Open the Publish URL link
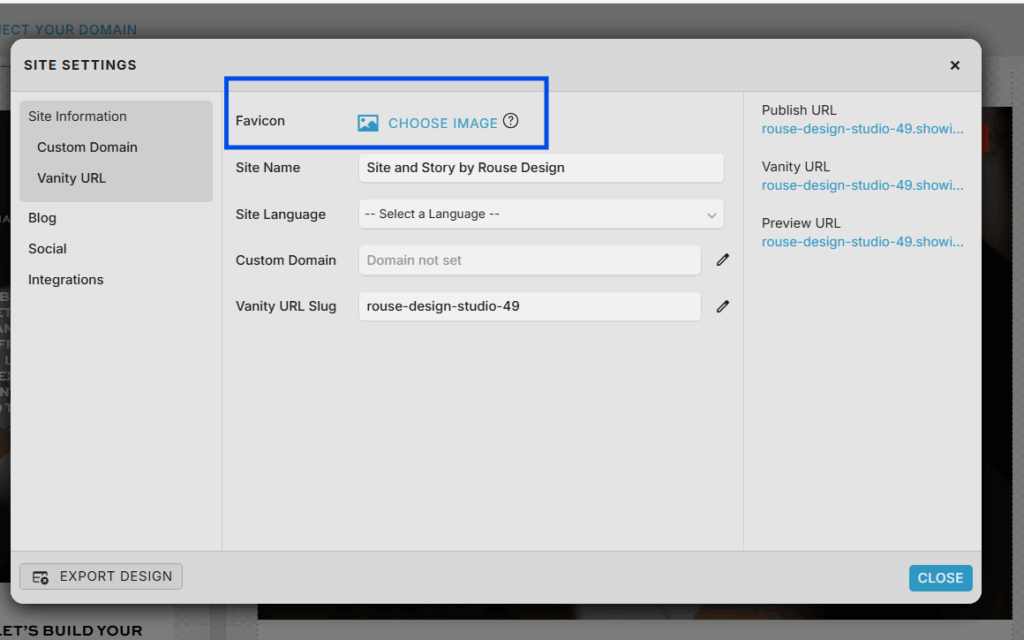The width and height of the screenshot is (1024, 640). coord(862,129)
